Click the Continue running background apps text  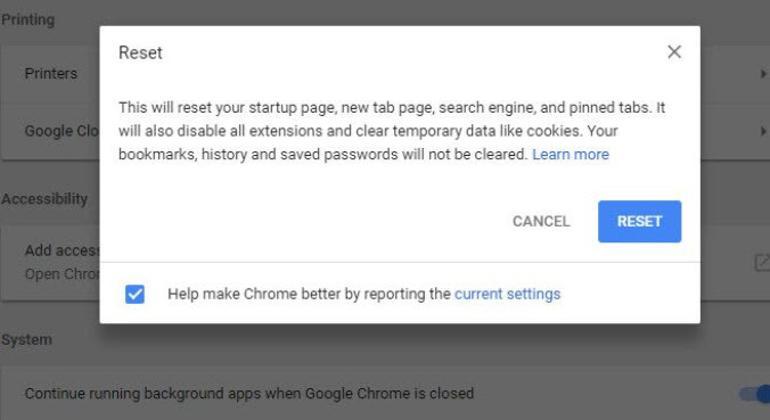point(249,394)
